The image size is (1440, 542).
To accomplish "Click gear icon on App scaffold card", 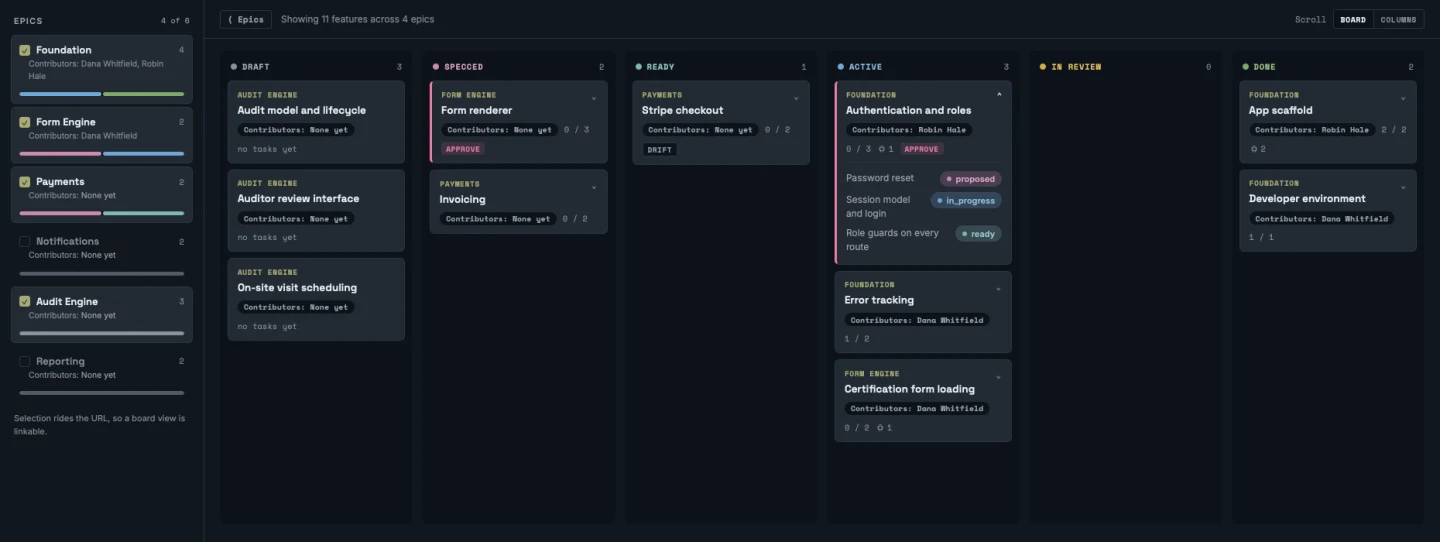I will (x=1253, y=149).
